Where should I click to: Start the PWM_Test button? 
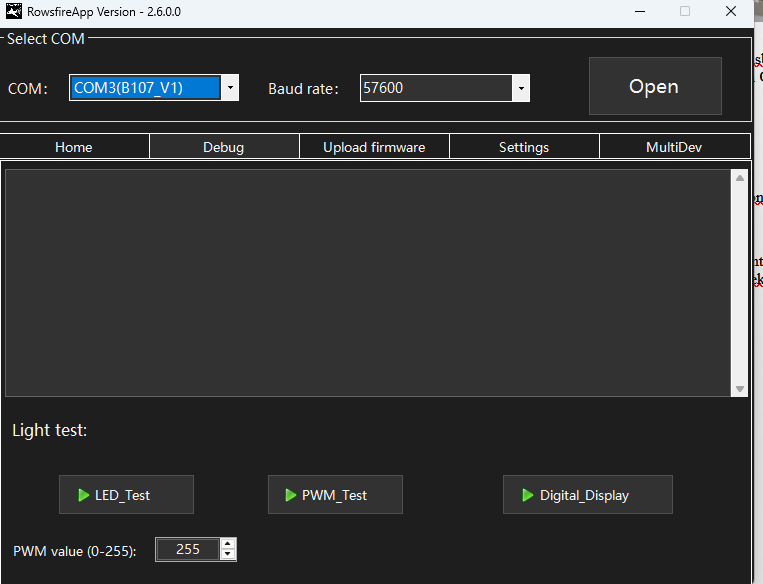click(335, 494)
